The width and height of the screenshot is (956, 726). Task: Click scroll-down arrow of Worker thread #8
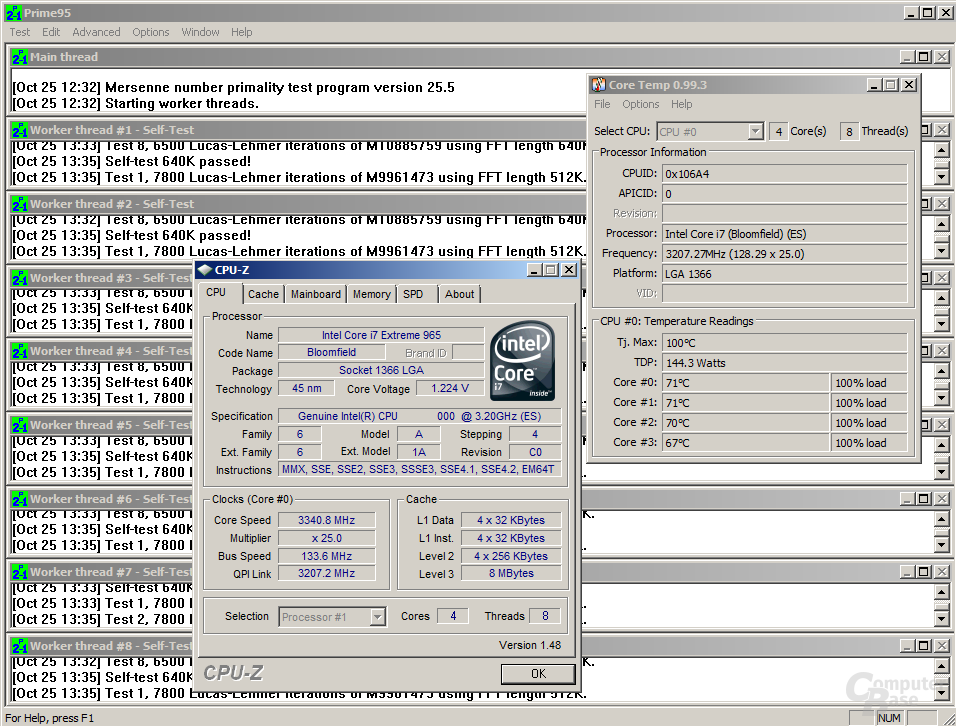(x=941, y=693)
